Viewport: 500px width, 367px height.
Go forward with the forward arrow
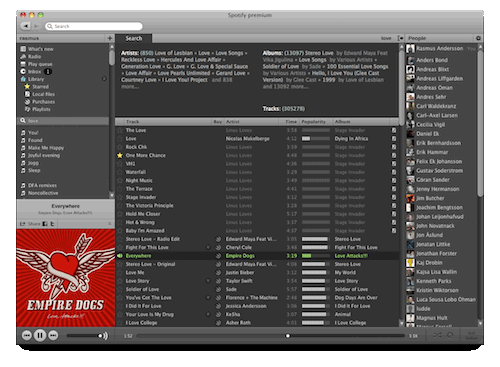(x=36, y=26)
